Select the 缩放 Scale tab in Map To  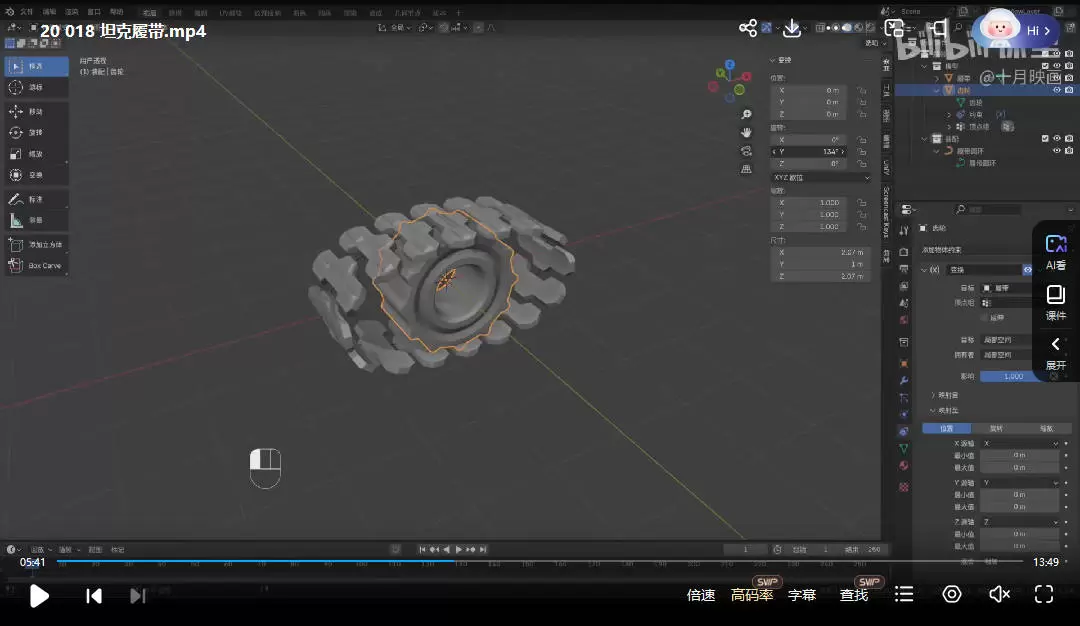point(1046,428)
